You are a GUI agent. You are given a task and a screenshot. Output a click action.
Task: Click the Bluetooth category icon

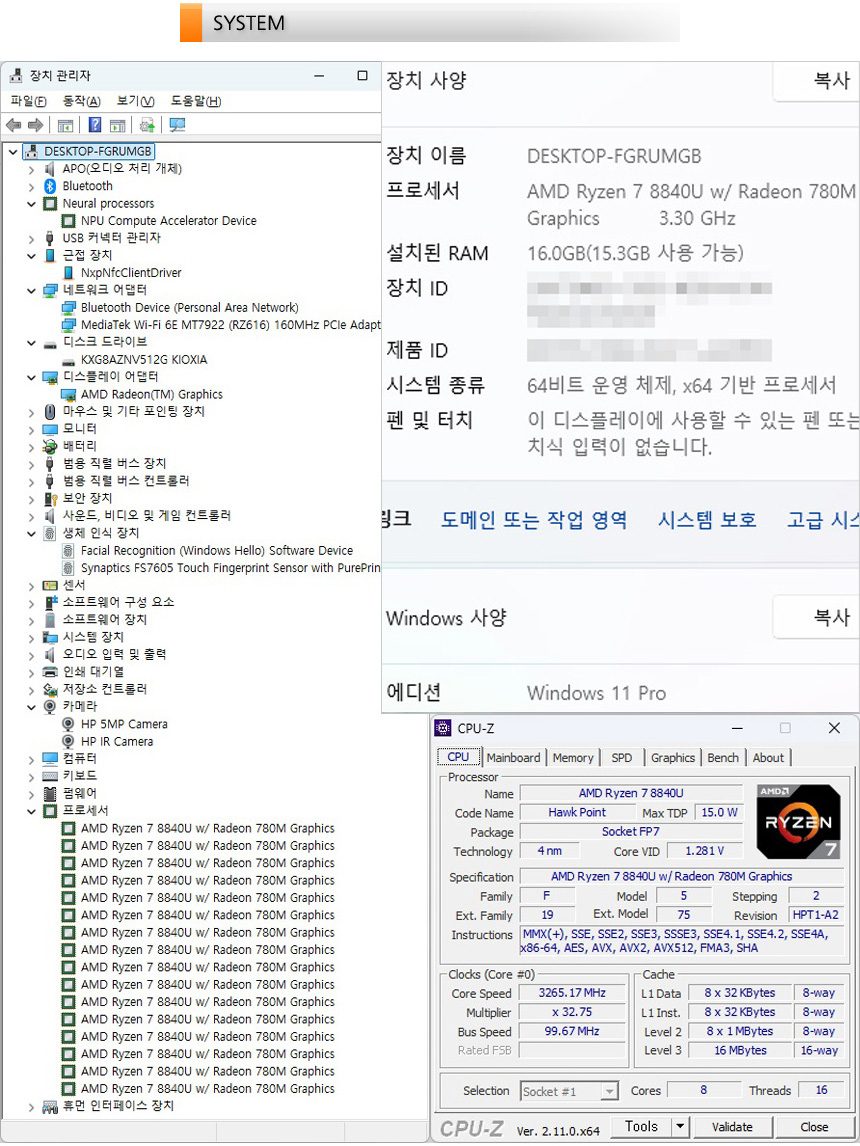coord(50,186)
